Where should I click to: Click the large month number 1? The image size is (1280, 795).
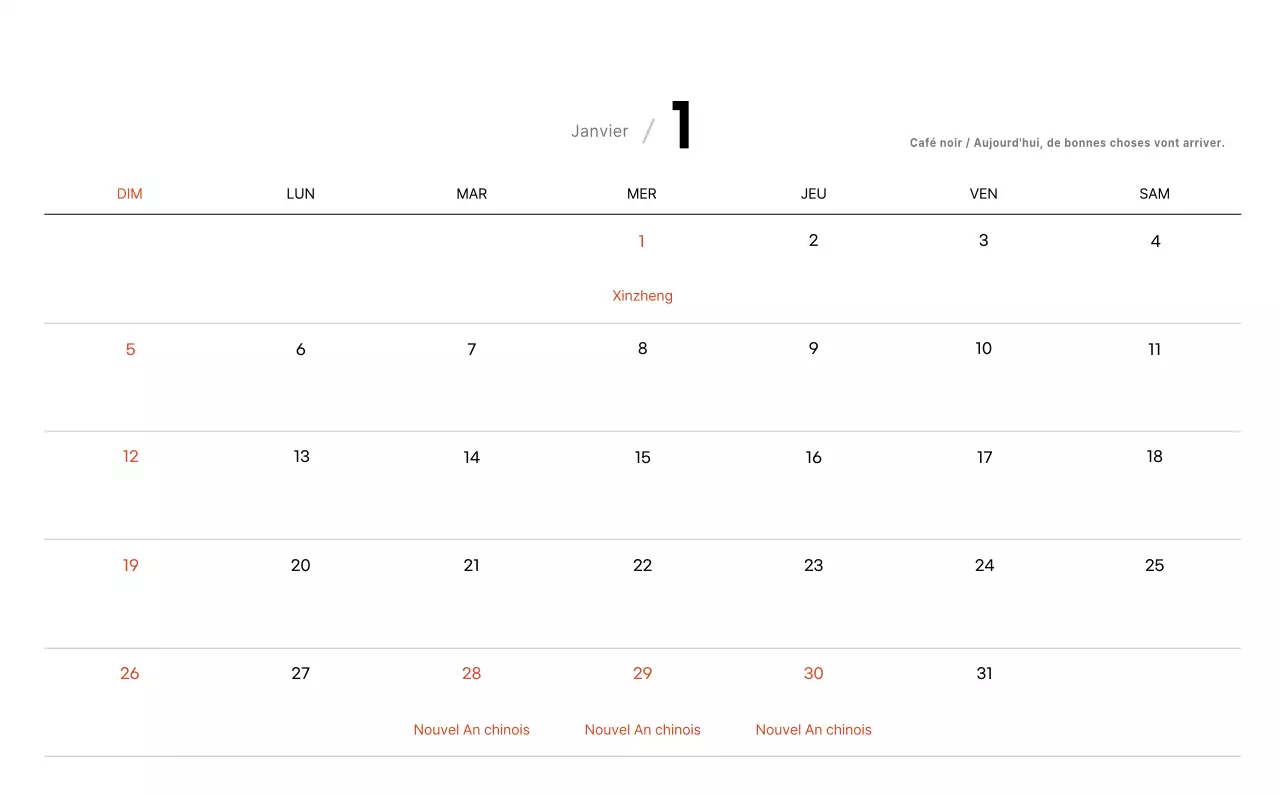click(x=681, y=125)
